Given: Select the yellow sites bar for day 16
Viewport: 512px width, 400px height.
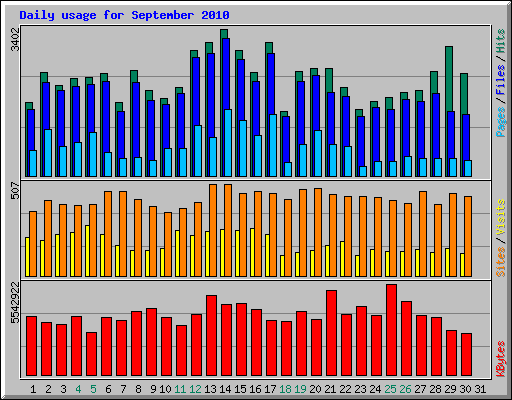Looking at the screenshot, I should (252, 252).
